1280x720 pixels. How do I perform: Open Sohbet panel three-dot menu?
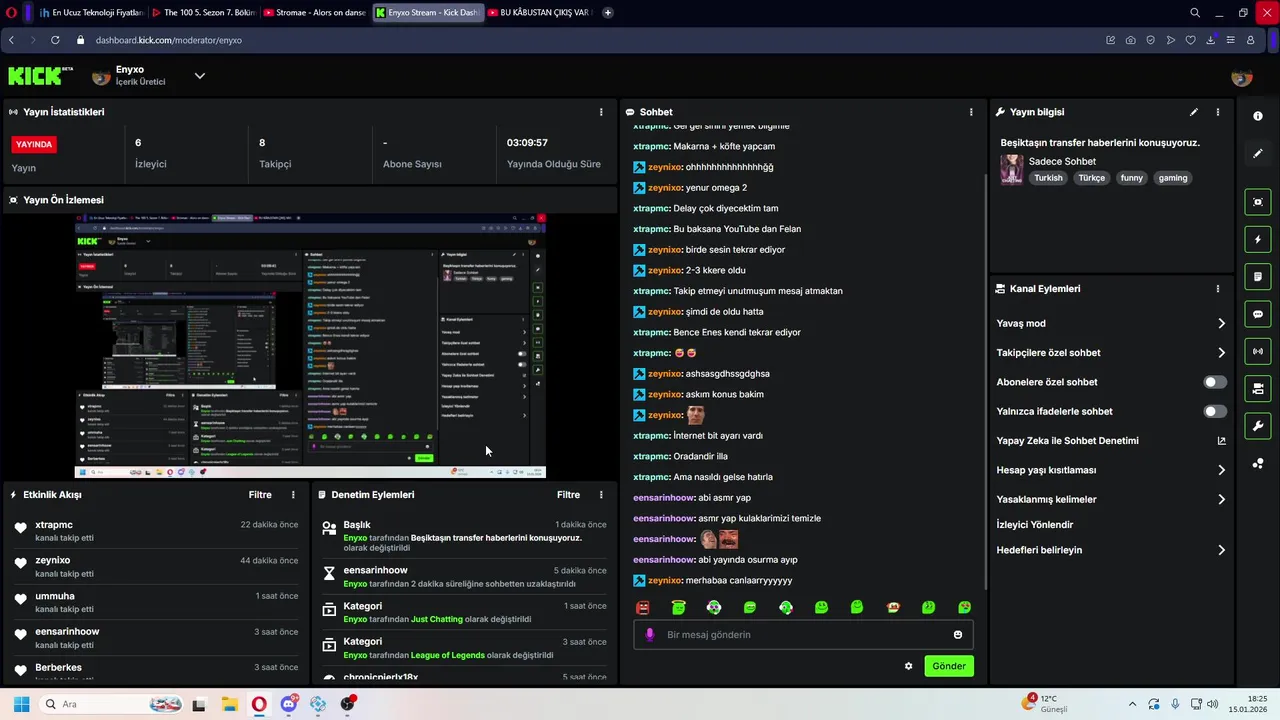tap(971, 112)
